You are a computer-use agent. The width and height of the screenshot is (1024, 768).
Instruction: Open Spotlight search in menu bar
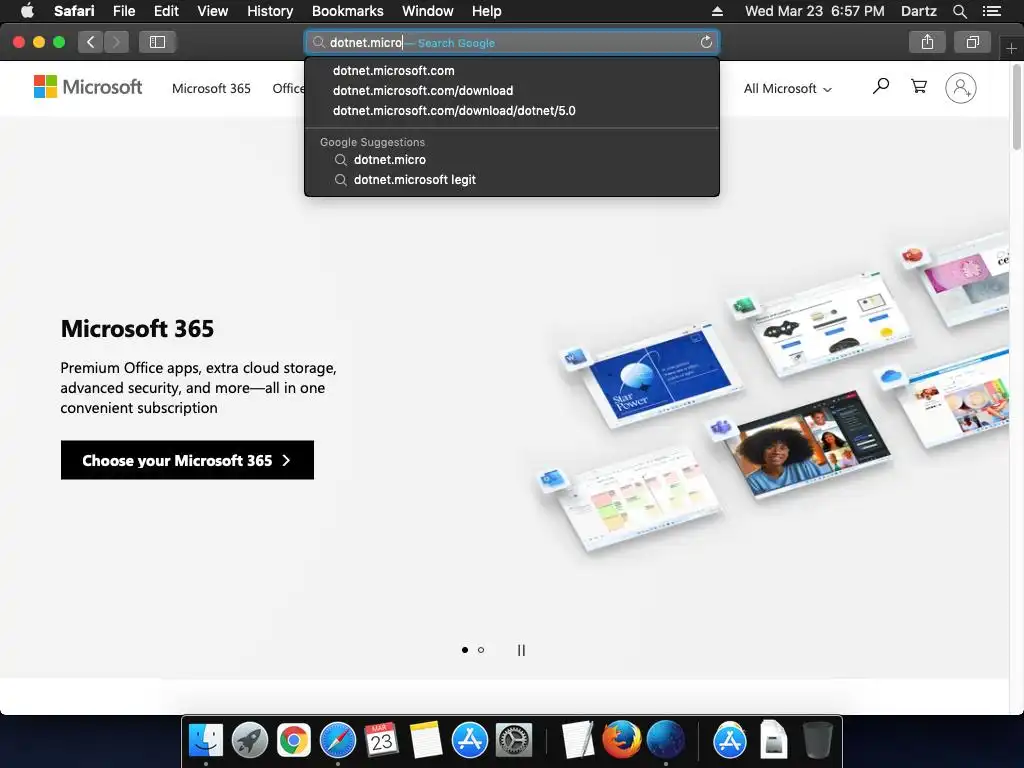[959, 11]
